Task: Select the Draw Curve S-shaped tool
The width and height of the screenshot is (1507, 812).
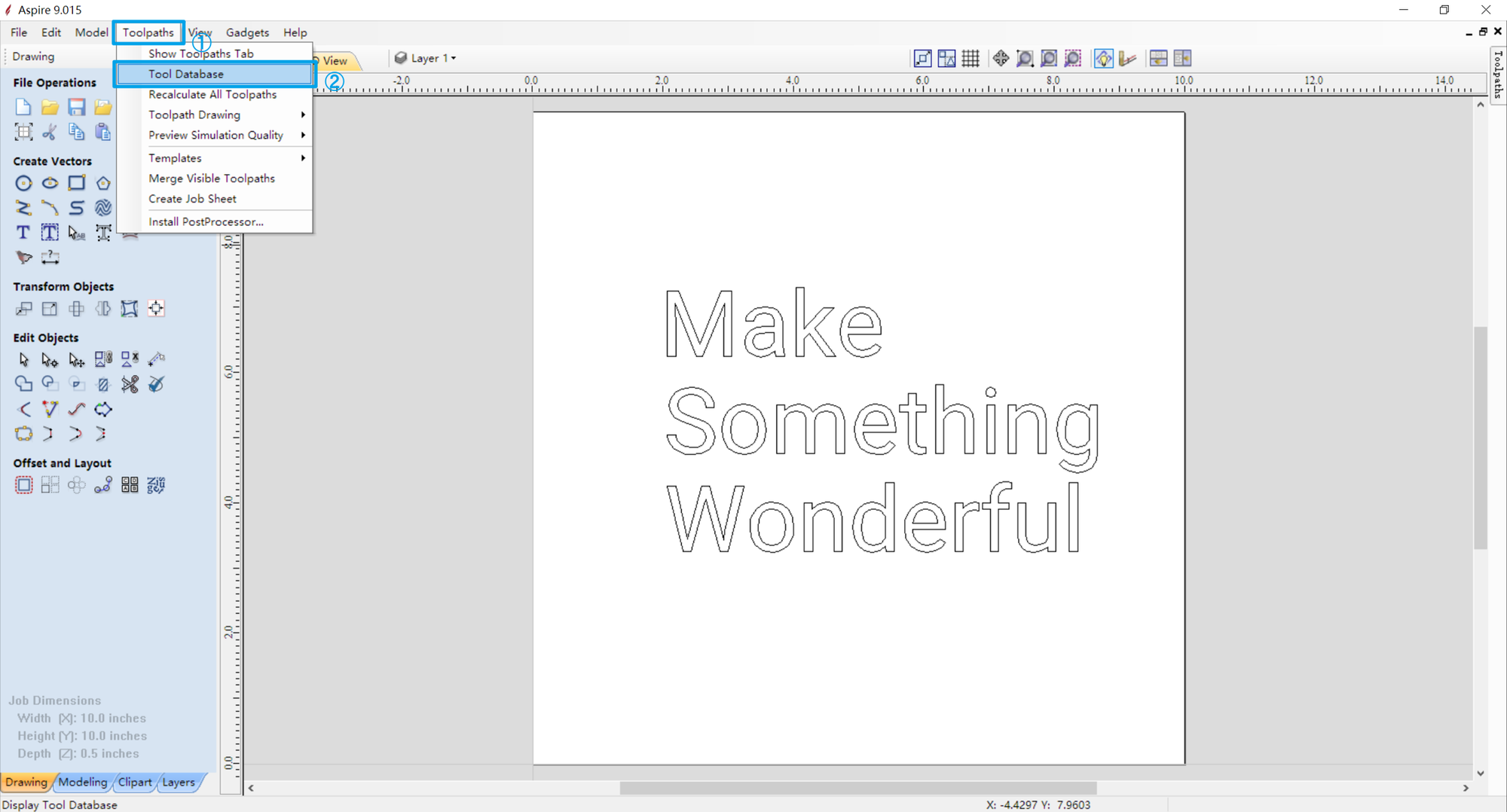Action: pyautogui.click(x=76, y=208)
